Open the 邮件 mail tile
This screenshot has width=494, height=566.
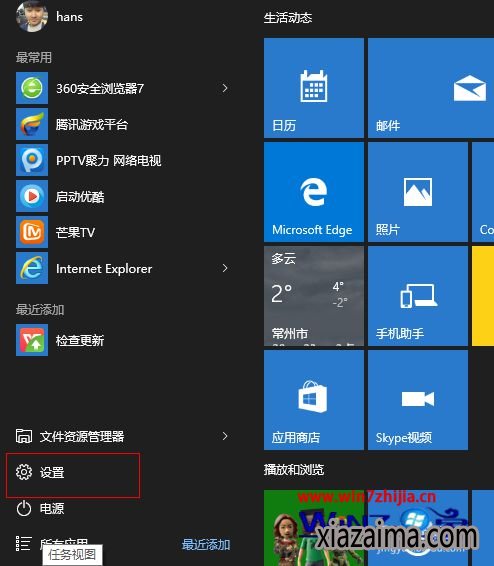[431, 88]
